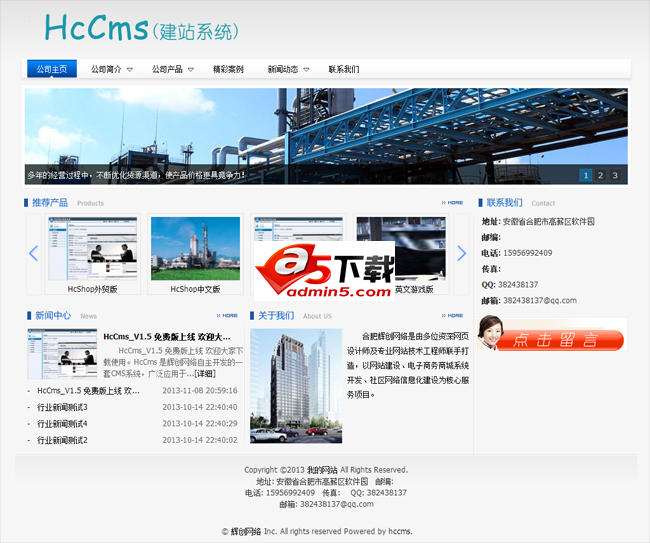Expand the 新闻动态 dropdown arrow
The image size is (650, 543).
[x=306, y=70]
